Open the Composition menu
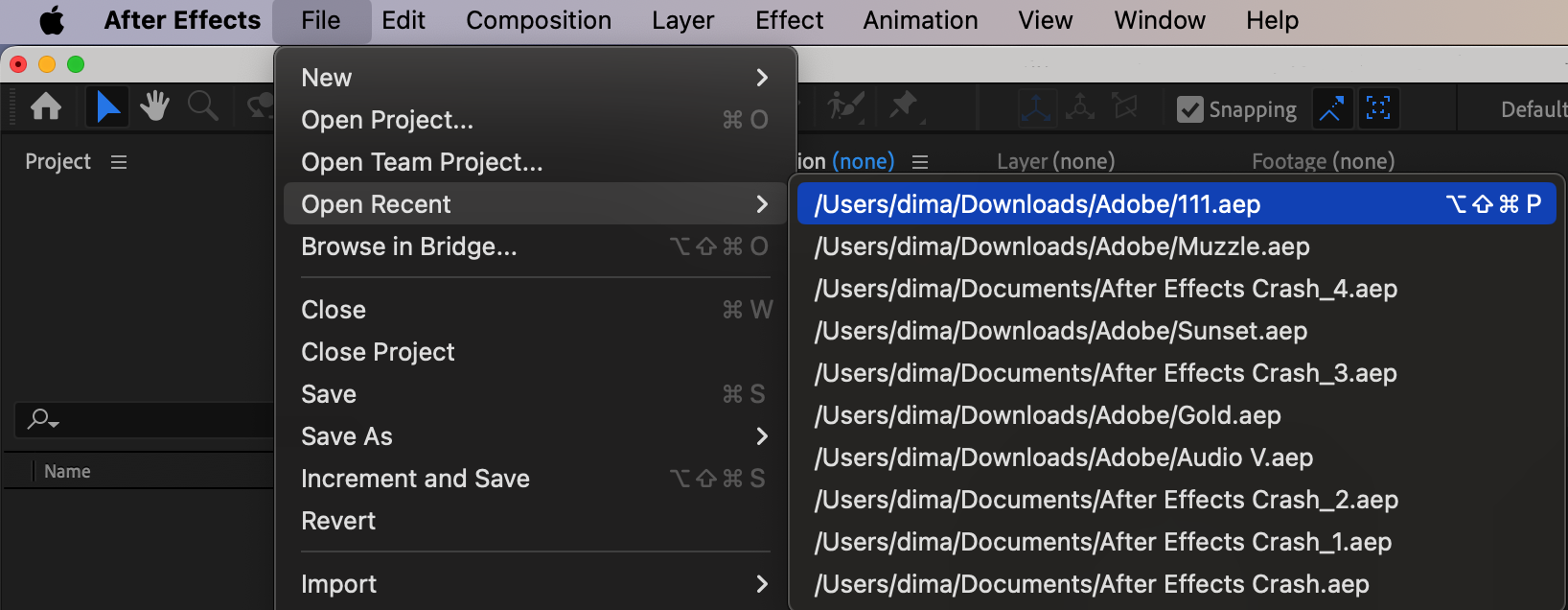The image size is (1568, 610). coord(539,20)
